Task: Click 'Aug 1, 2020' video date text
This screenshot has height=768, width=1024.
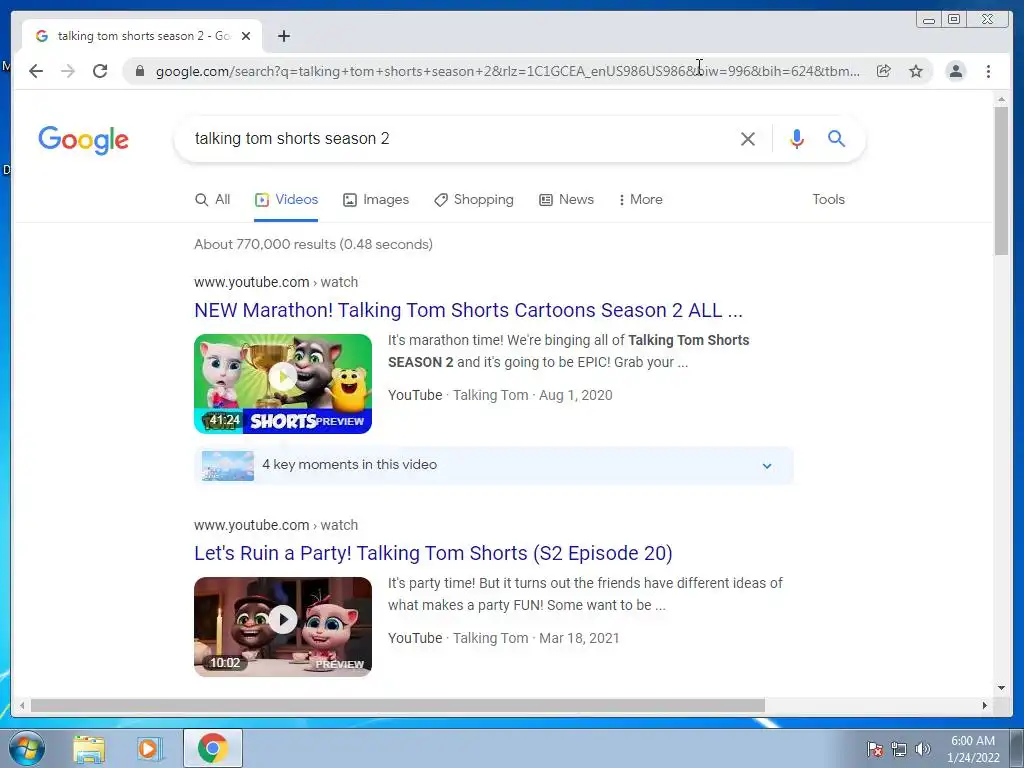Action: (575, 395)
